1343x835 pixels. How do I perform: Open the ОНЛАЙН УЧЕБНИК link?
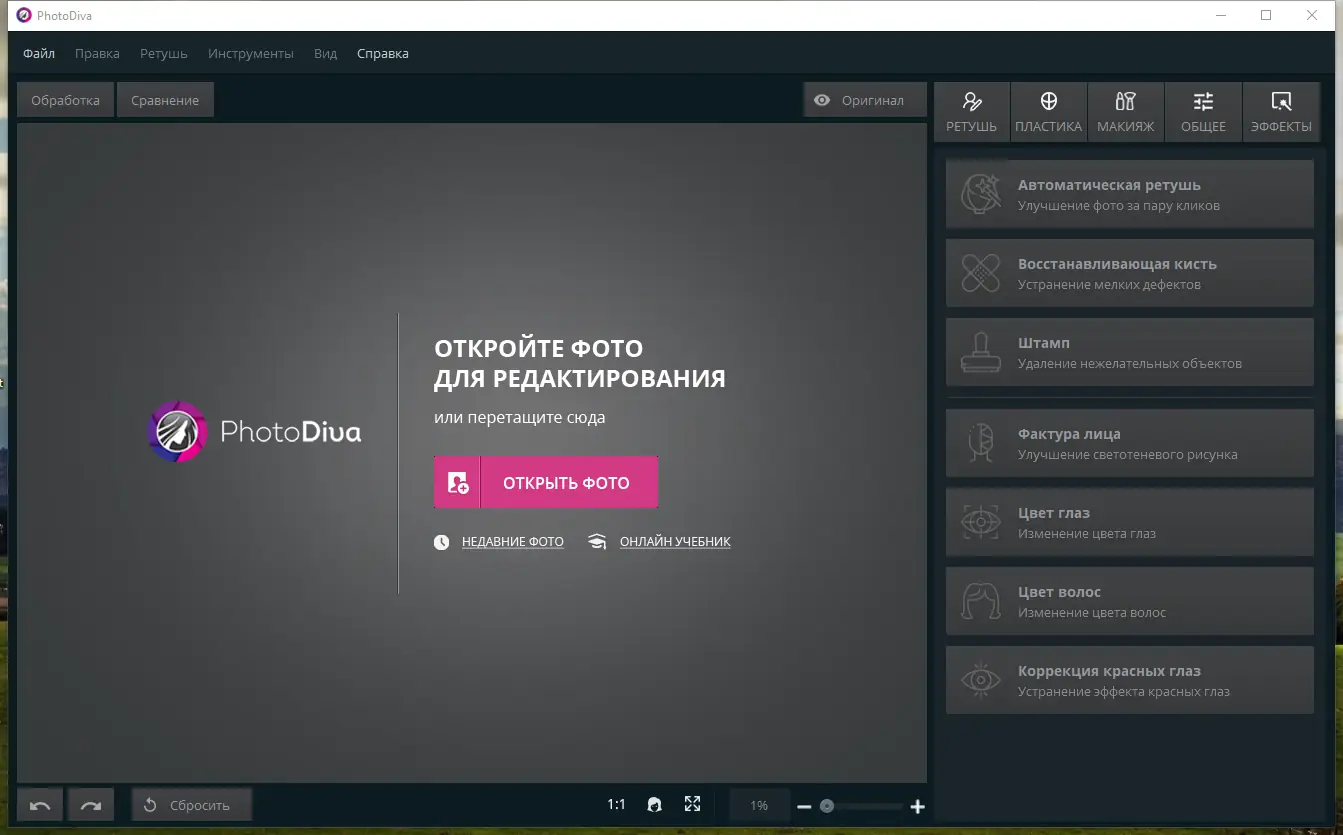675,542
